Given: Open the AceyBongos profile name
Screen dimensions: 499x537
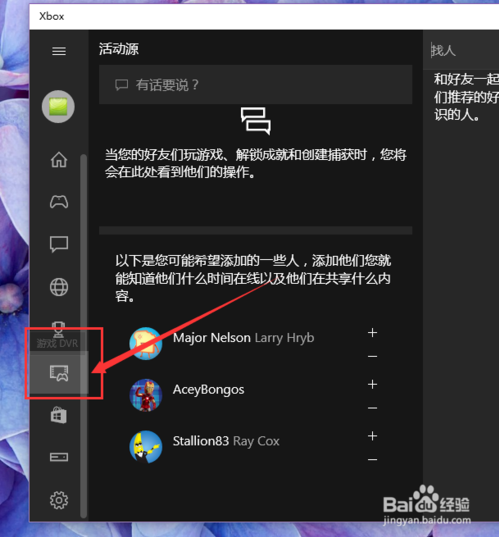Looking at the screenshot, I should coord(209,390).
